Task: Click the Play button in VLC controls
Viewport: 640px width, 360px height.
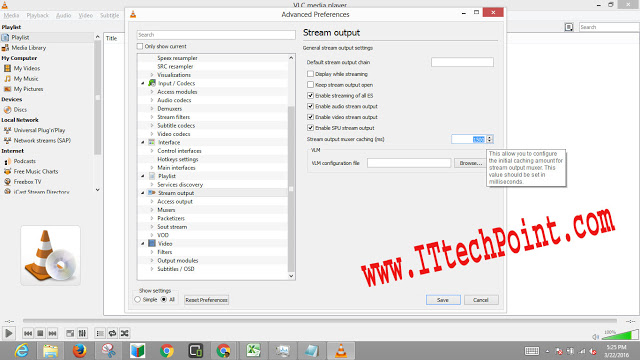Action: (8, 333)
